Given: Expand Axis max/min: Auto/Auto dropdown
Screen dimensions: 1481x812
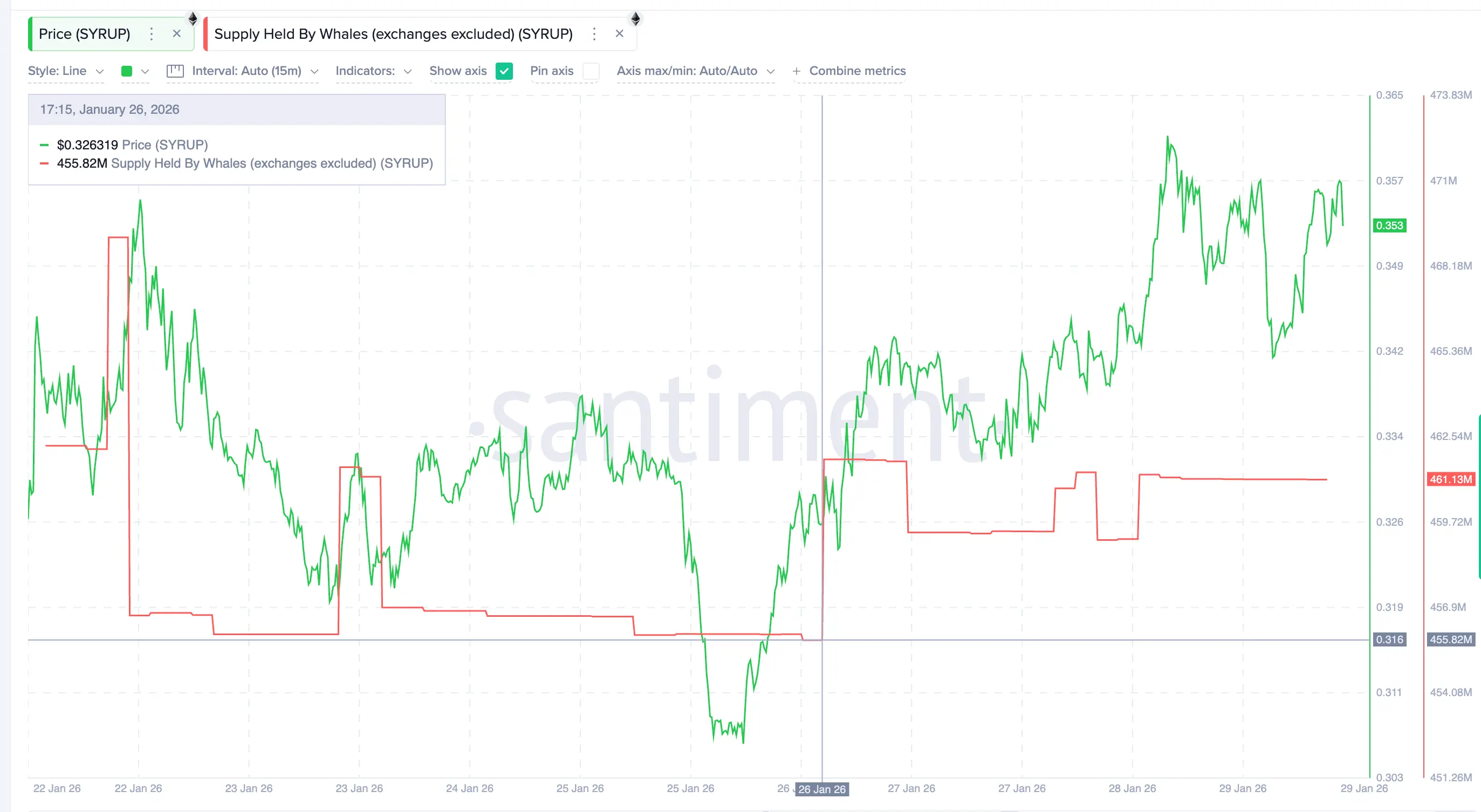Looking at the screenshot, I should pyautogui.click(x=695, y=71).
